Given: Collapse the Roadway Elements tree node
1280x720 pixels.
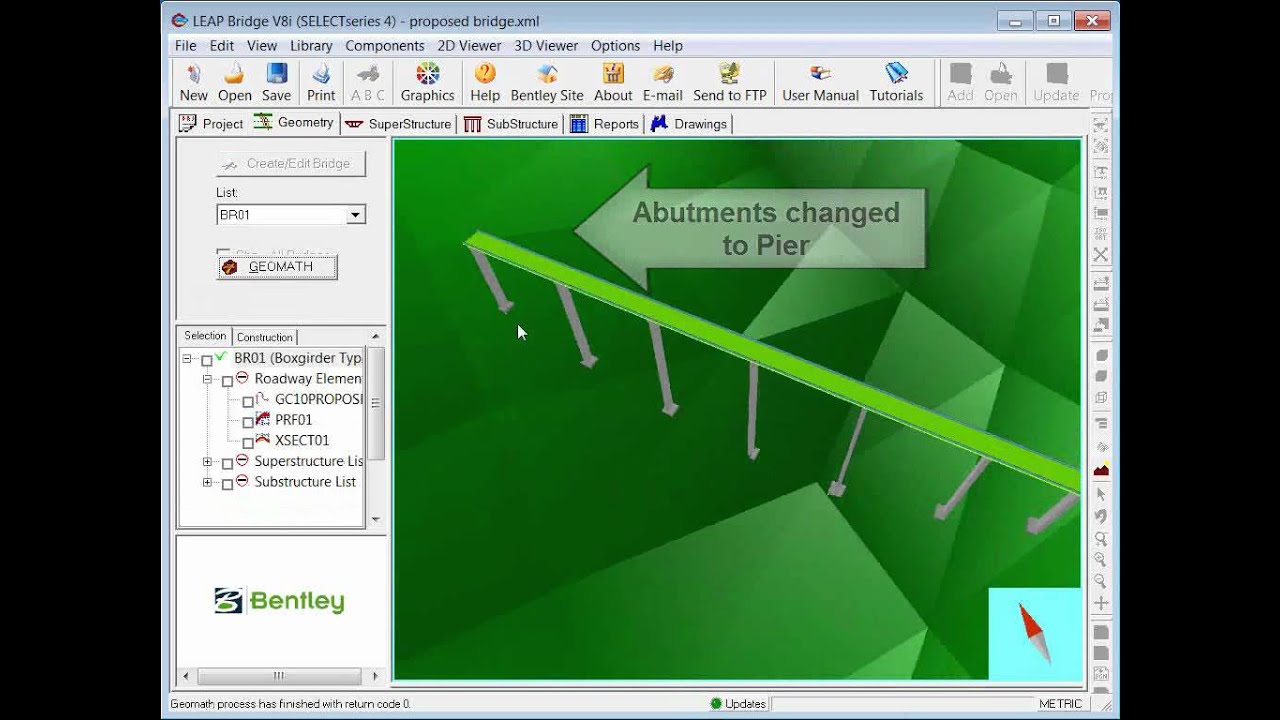Looking at the screenshot, I should (x=207, y=379).
